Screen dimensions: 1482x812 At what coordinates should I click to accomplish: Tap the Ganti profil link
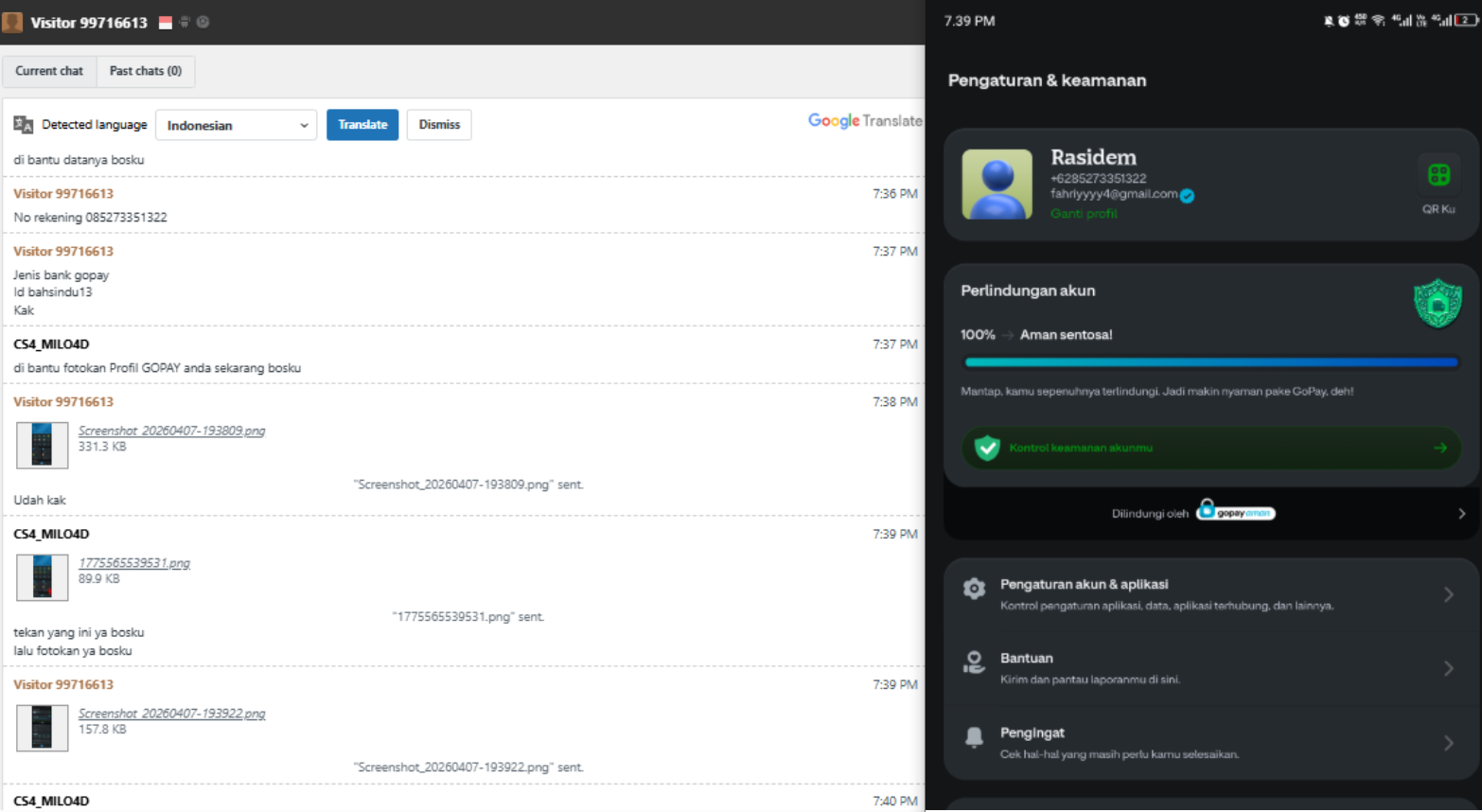click(x=1084, y=214)
